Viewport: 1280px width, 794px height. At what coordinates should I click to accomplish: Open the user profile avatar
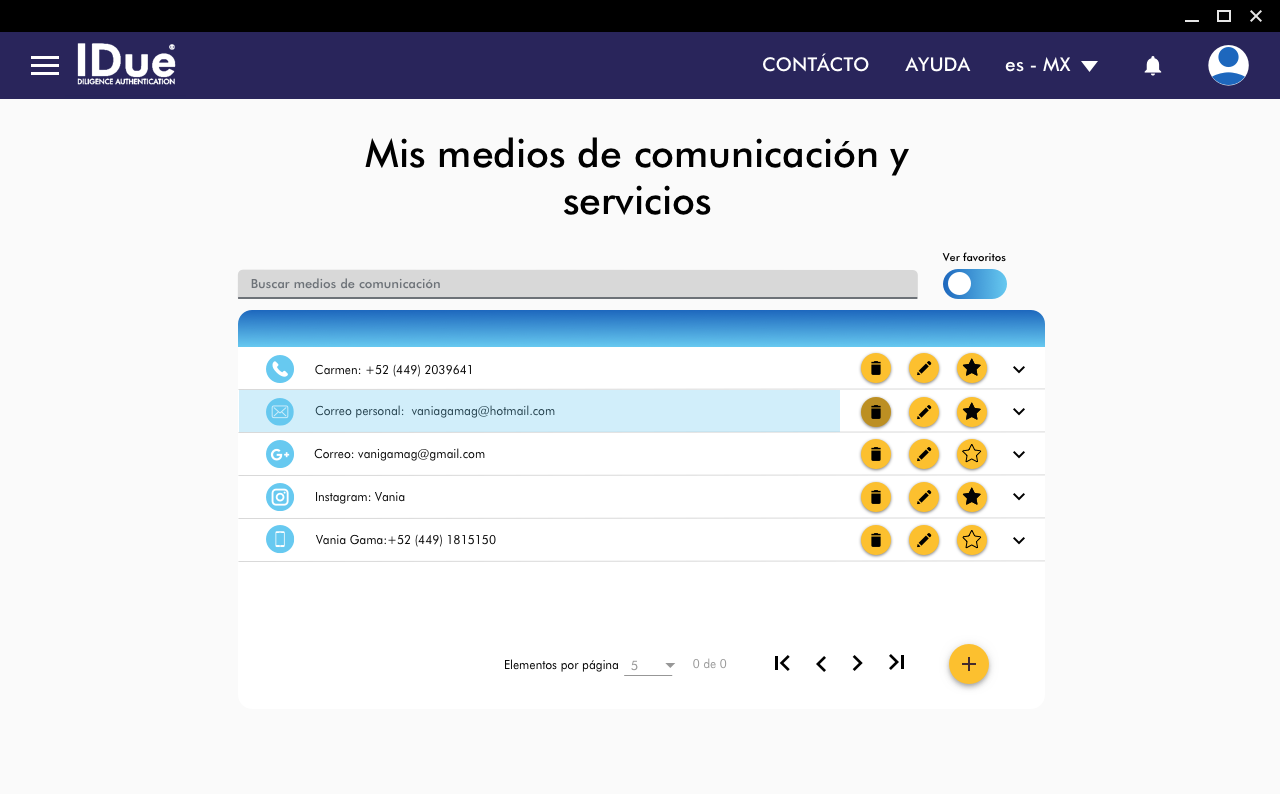pos(1227,66)
